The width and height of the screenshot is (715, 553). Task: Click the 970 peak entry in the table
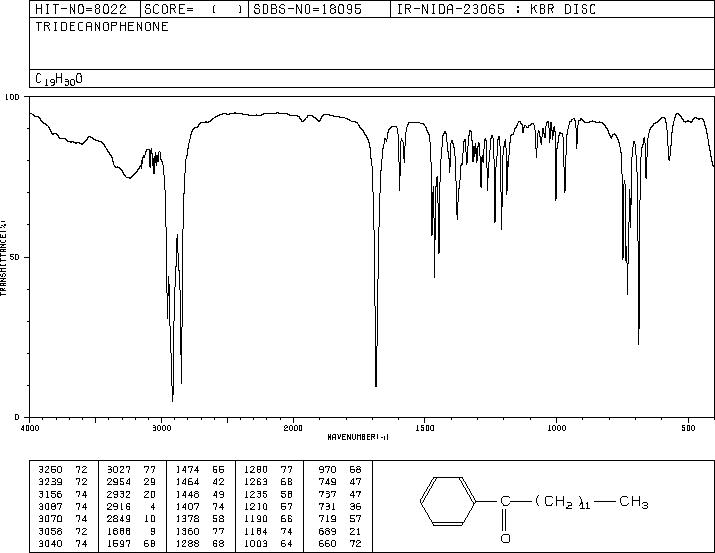[x=340, y=470]
